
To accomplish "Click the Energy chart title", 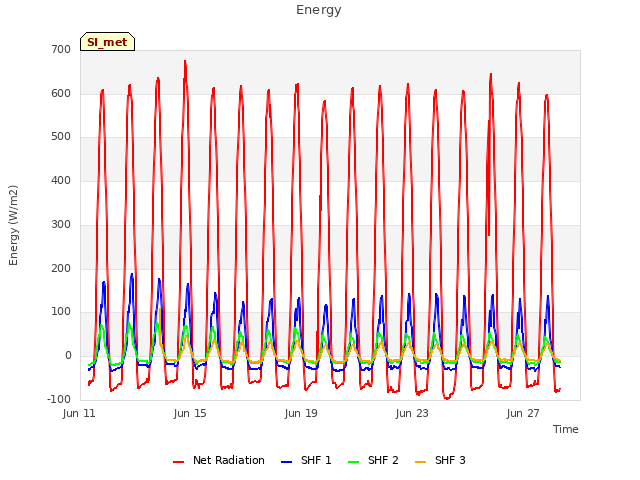I will pos(319,10).
